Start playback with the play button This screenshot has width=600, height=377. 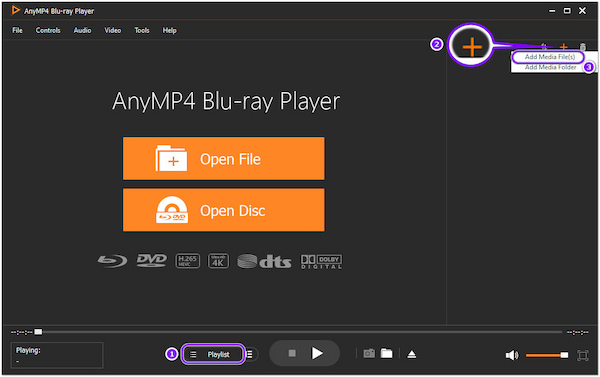(317, 353)
